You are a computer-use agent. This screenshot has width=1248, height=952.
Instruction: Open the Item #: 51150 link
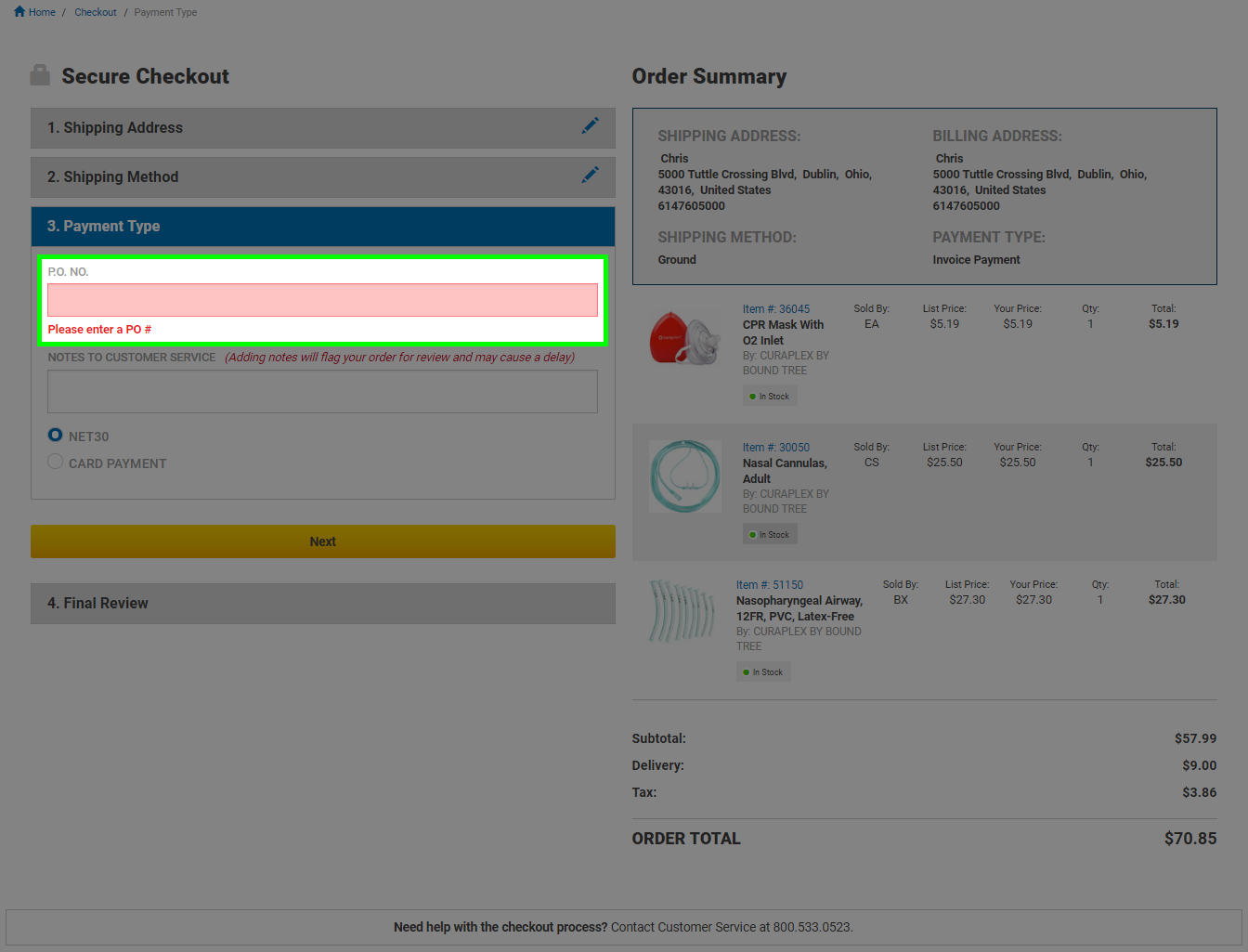click(x=770, y=585)
